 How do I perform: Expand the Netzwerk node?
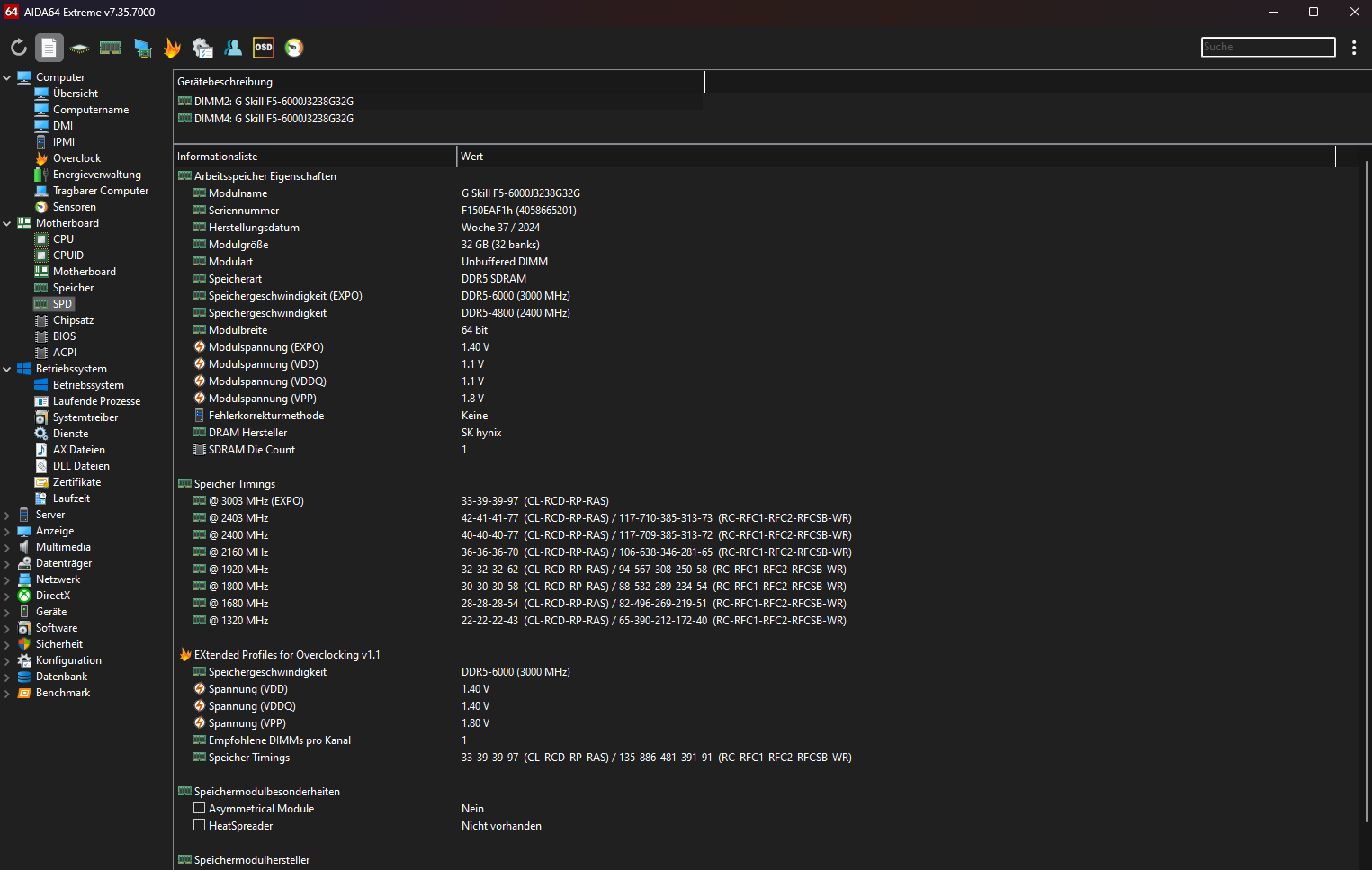pos(7,579)
